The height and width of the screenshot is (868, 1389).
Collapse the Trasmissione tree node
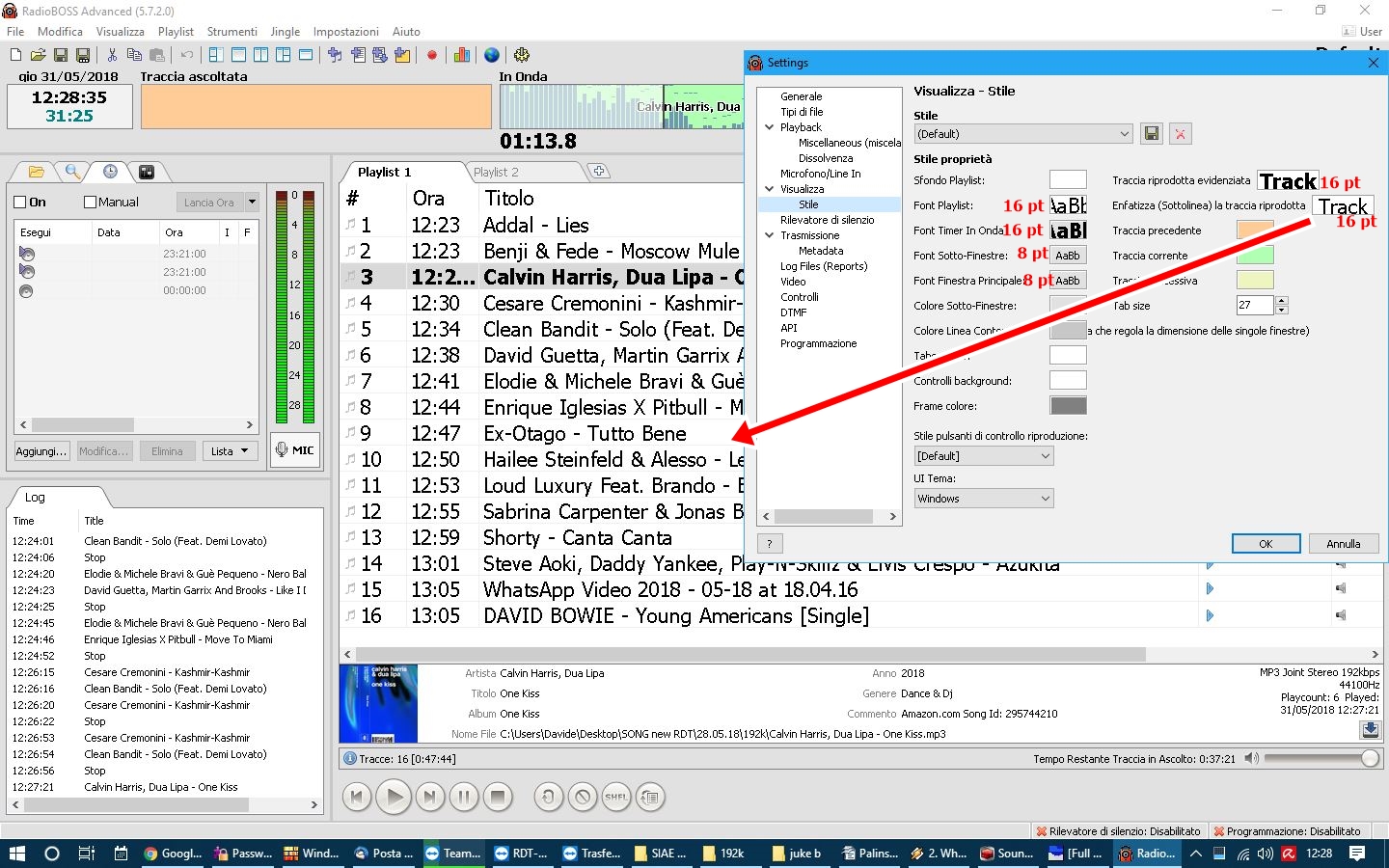(770, 235)
